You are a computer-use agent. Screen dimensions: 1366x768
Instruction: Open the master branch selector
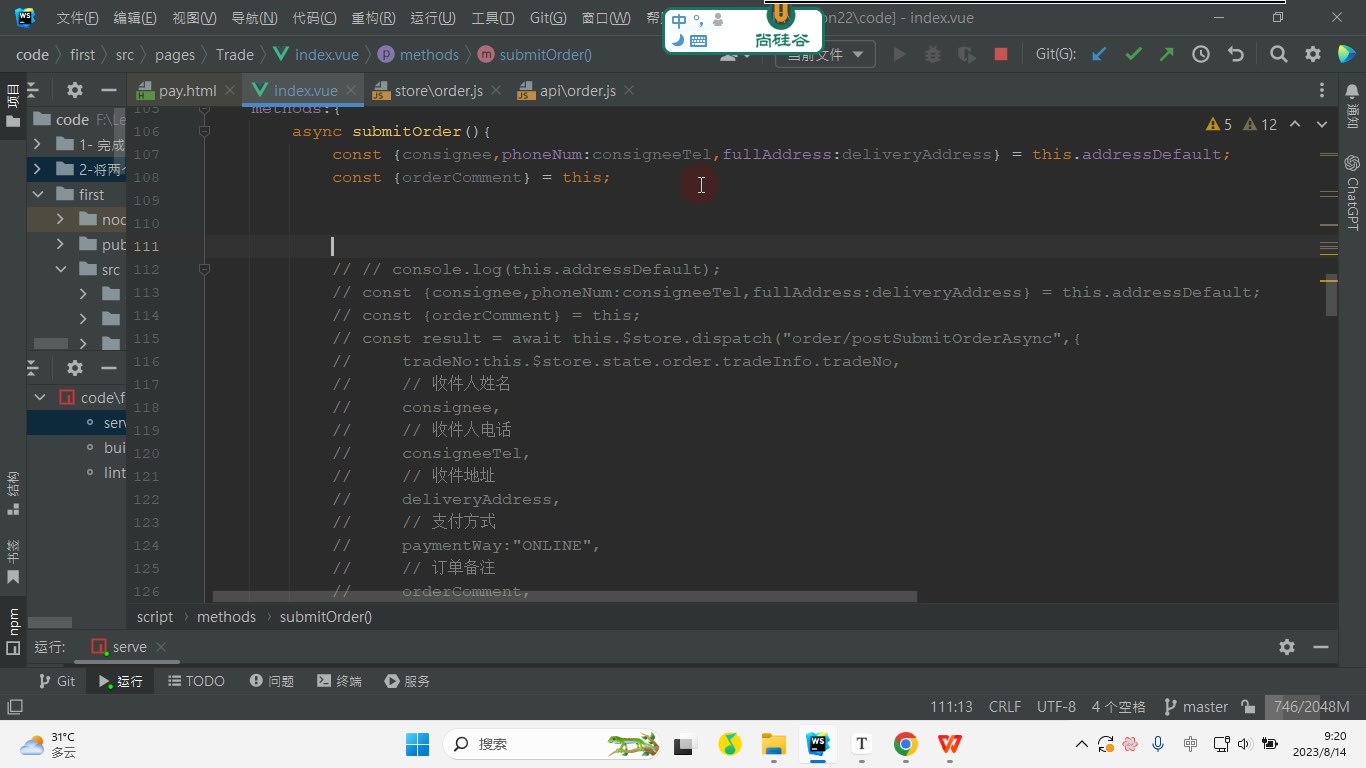pos(1196,706)
